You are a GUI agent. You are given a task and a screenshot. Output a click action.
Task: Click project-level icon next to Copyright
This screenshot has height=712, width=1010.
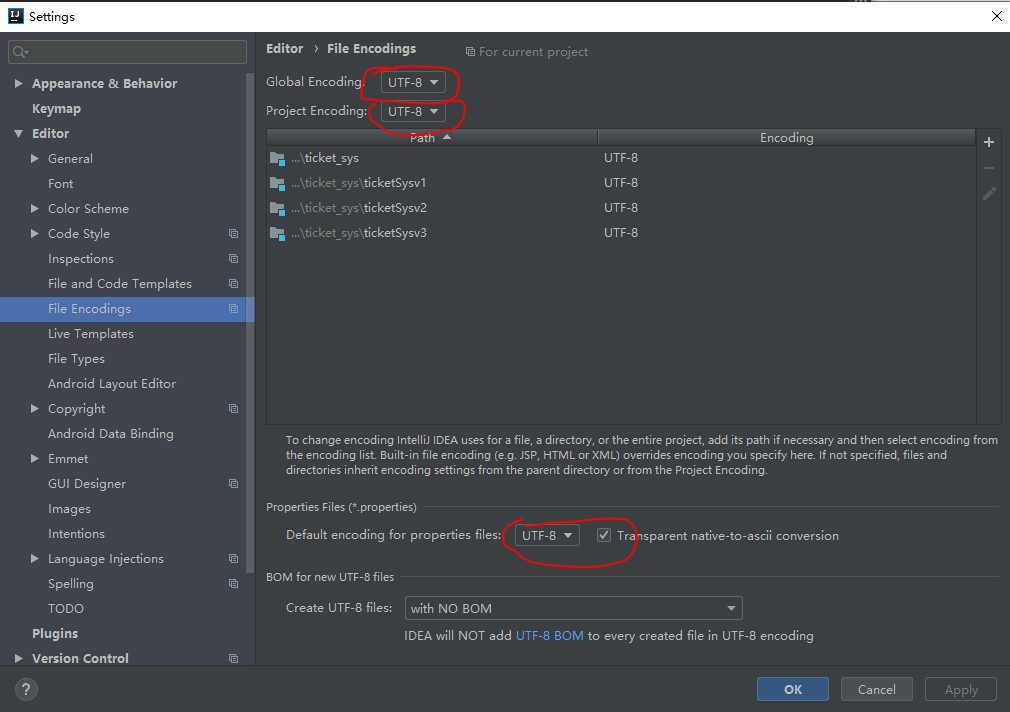point(233,409)
